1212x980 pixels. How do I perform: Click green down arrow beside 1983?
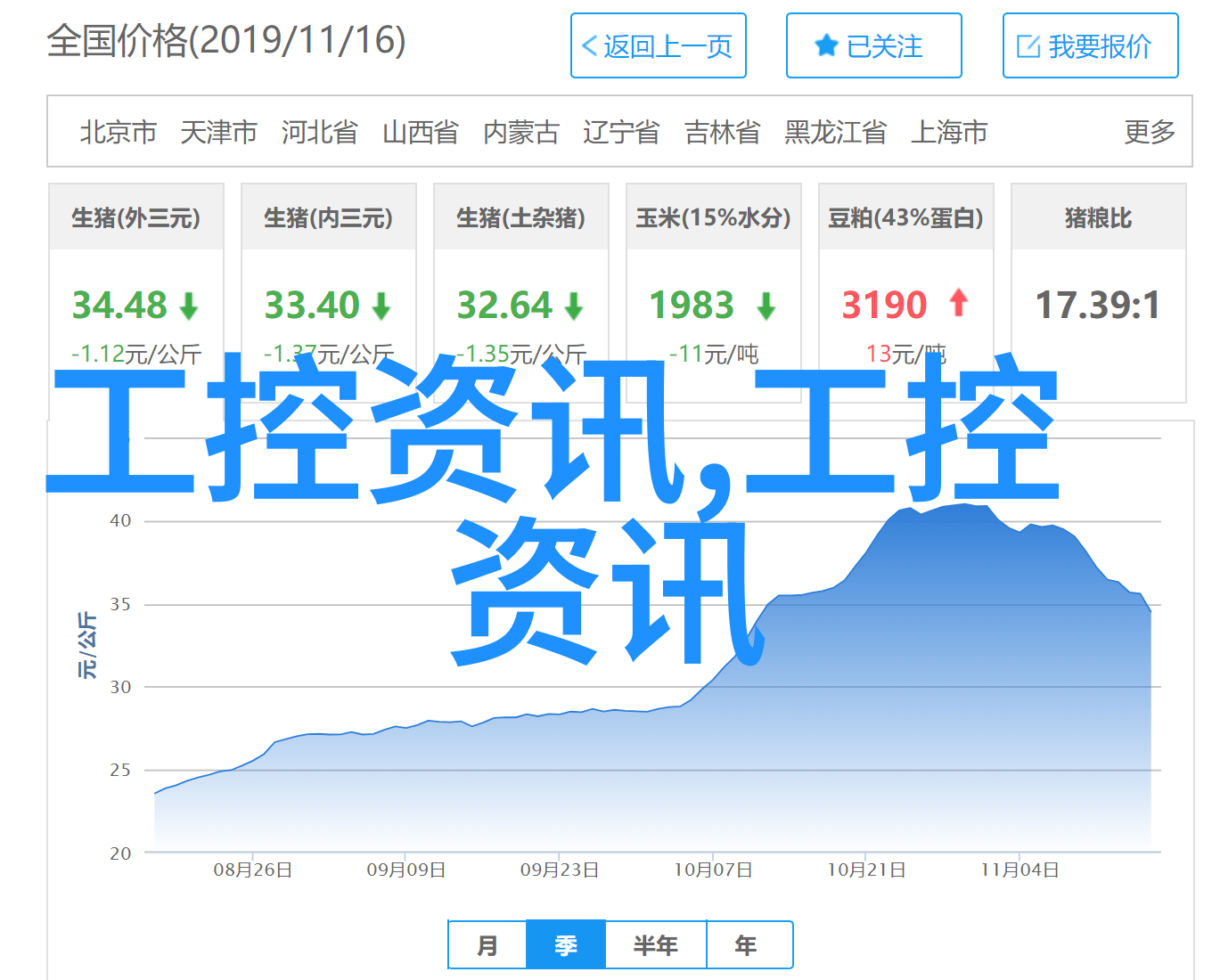point(766,306)
